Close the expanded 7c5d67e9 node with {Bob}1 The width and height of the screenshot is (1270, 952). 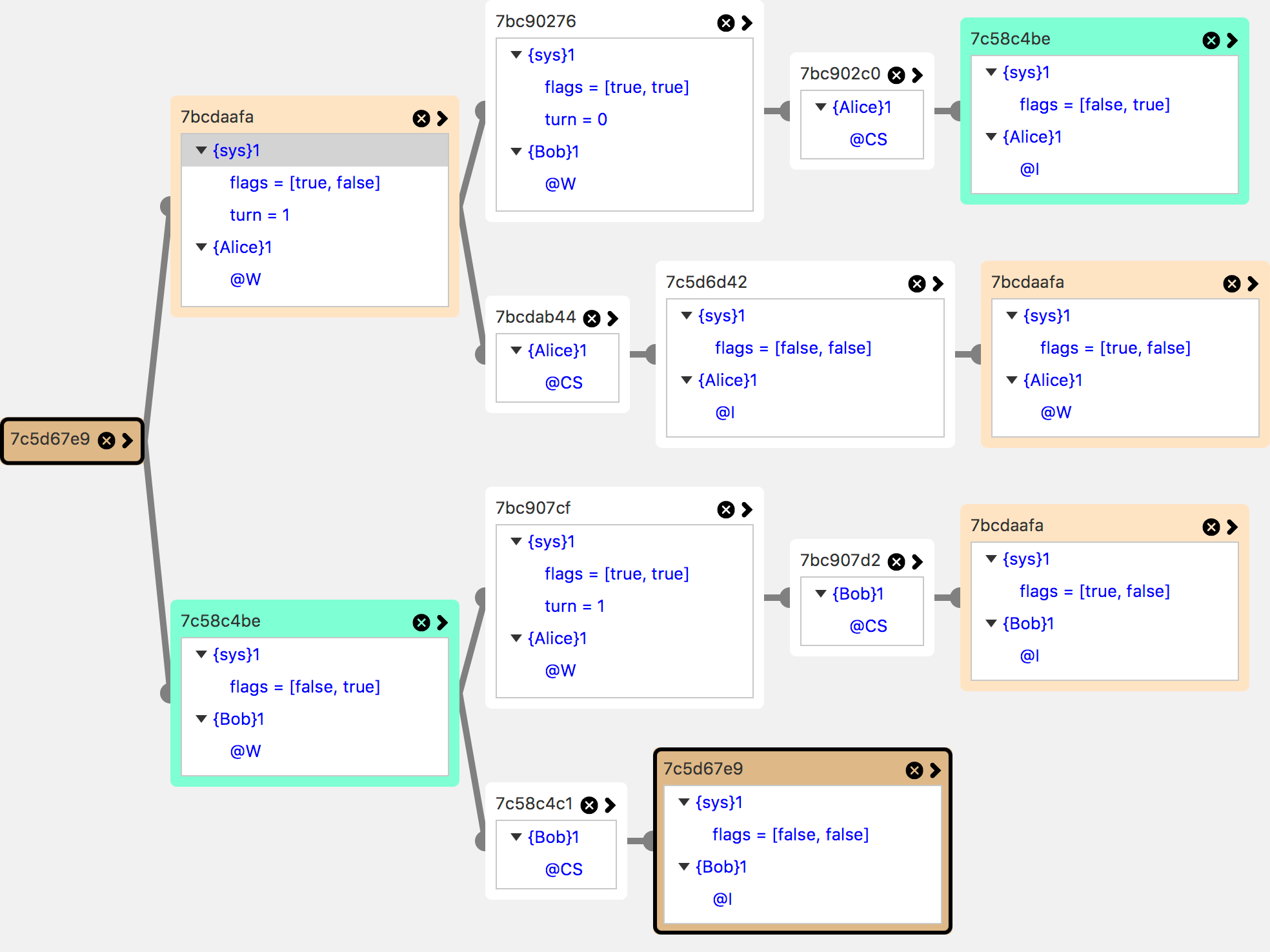(914, 771)
